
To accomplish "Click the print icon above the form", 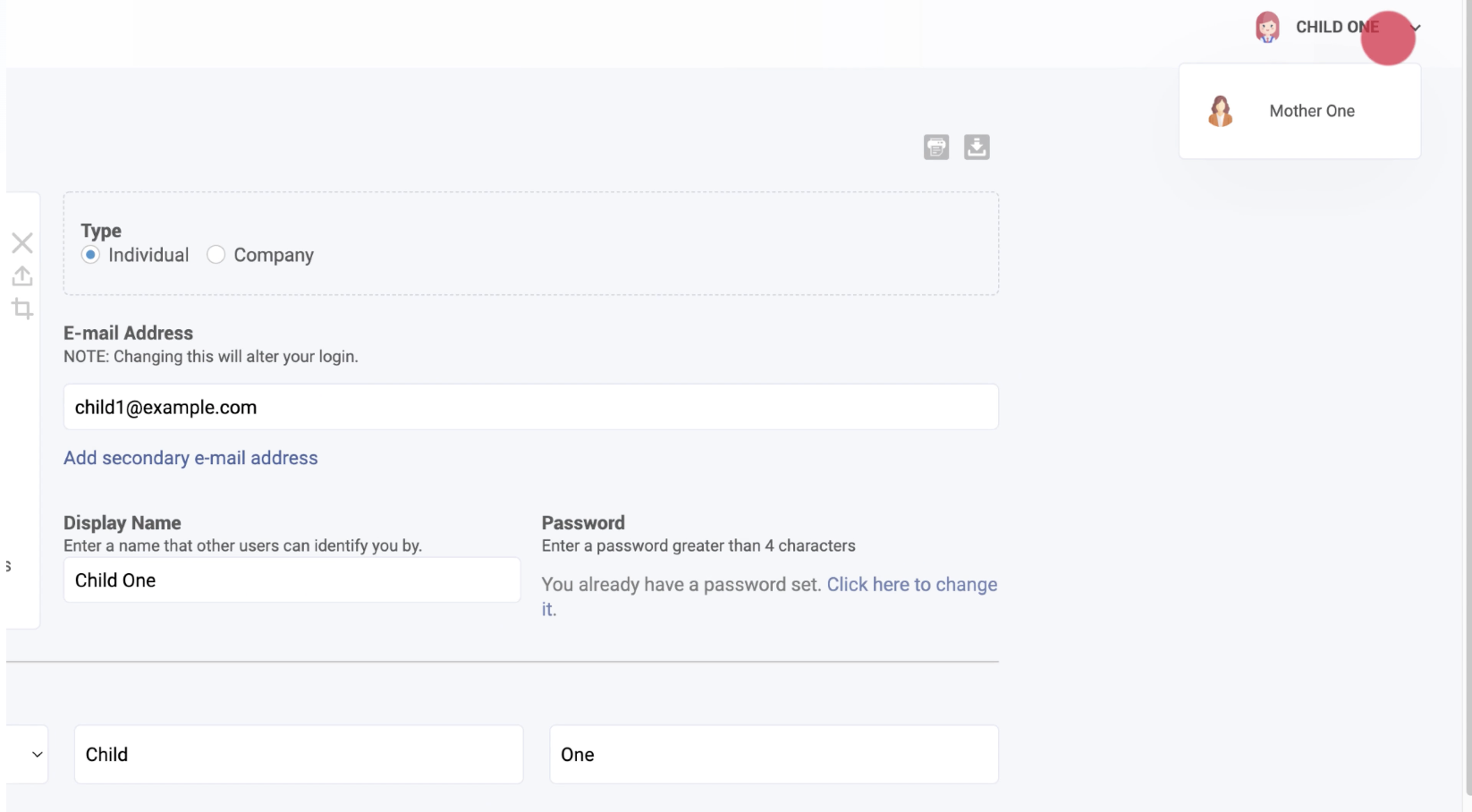I will pyautogui.click(x=935, y=148).
